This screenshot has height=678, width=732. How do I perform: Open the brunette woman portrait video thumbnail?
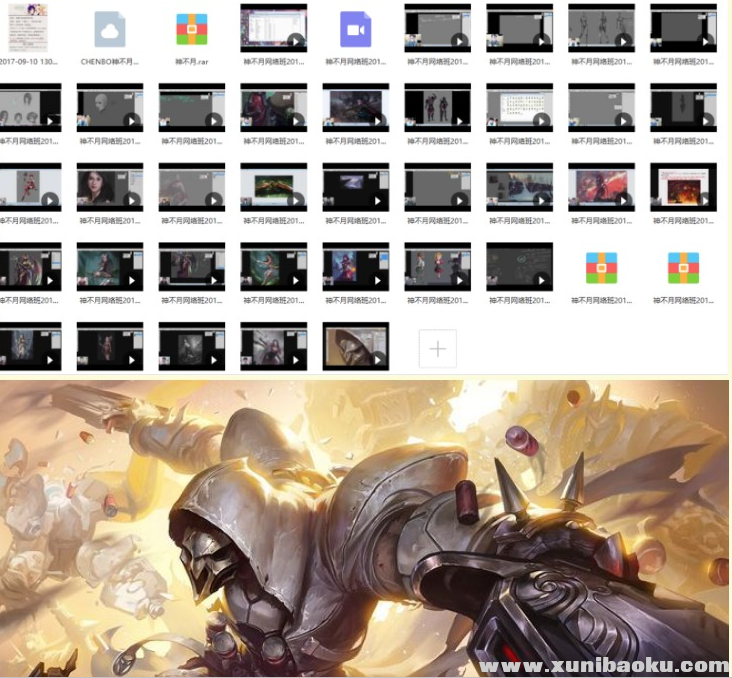pos(110,187)
